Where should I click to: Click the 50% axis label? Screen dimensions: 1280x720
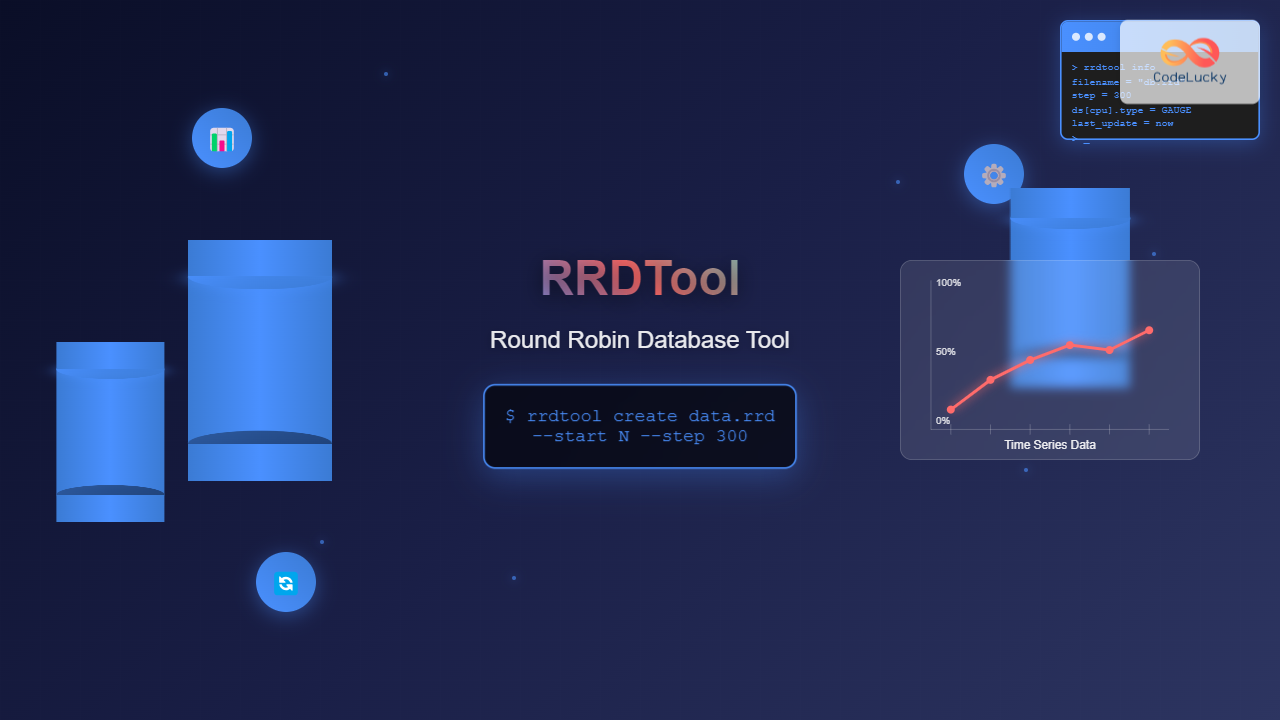coord(945,352)
